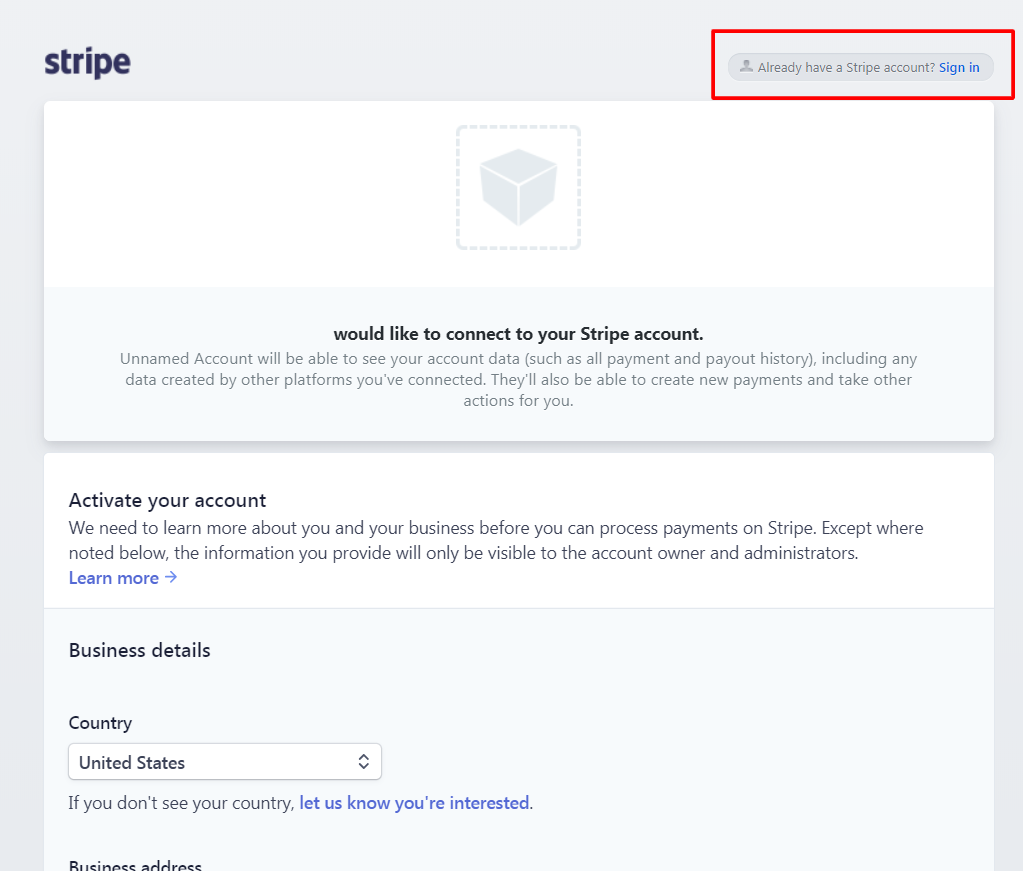Screen dimensions: 1023x871
Task: Click the Business address label
Action: (136, 865)
